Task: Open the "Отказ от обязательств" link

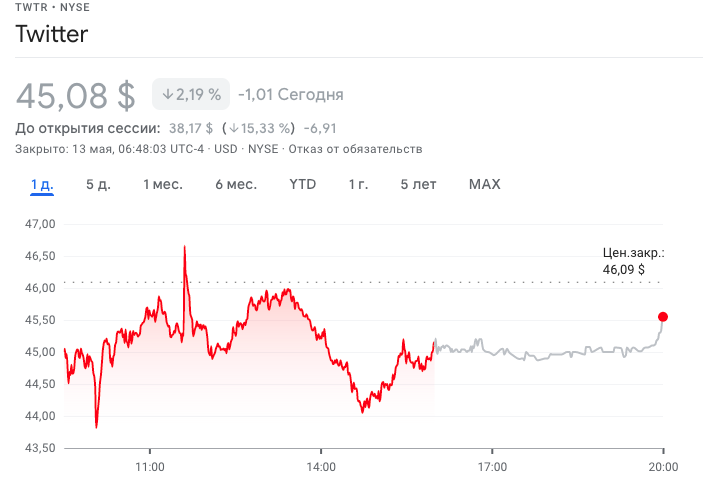Action: click(x=355, y=149)
